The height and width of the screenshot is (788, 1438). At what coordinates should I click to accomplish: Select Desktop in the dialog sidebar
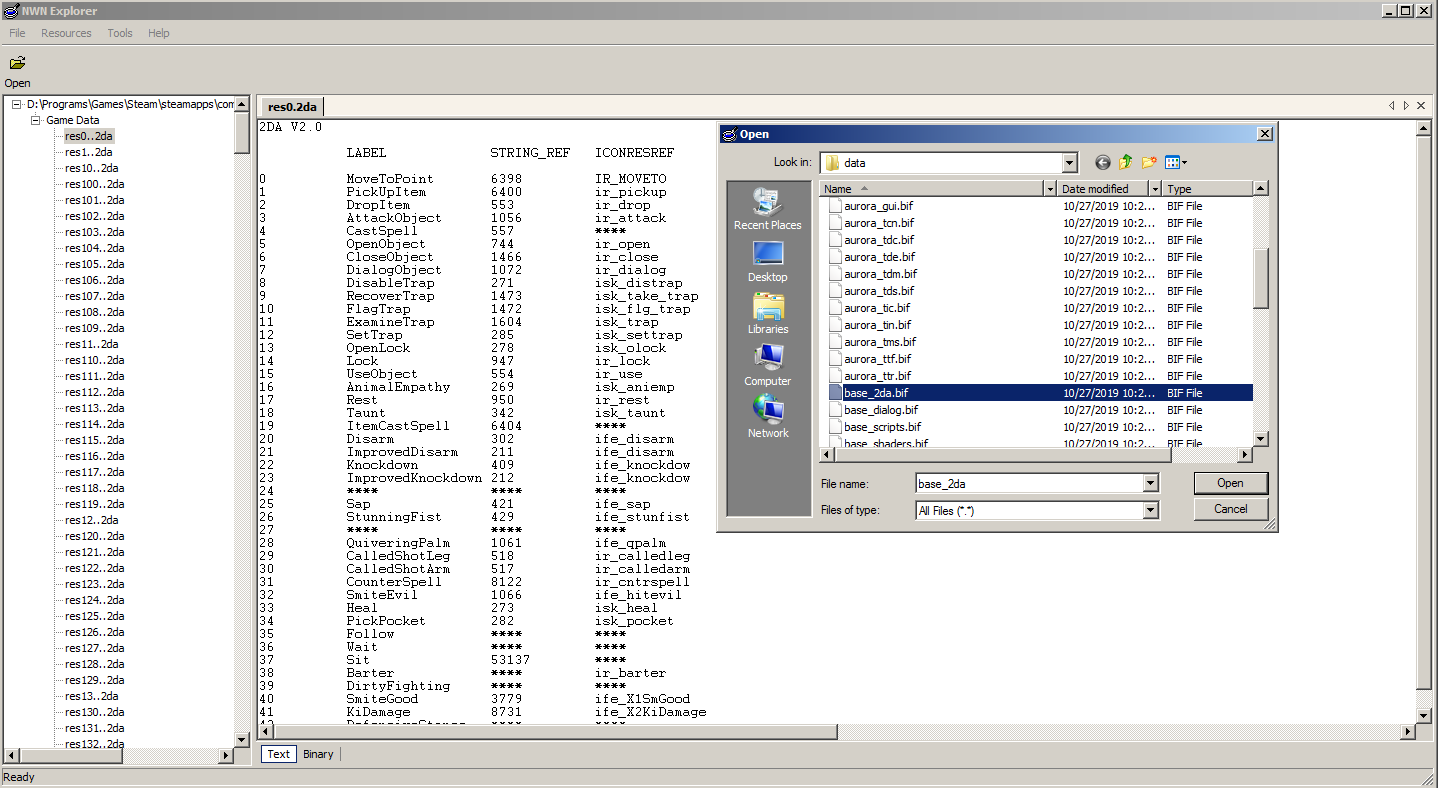(x=768, y=261)
